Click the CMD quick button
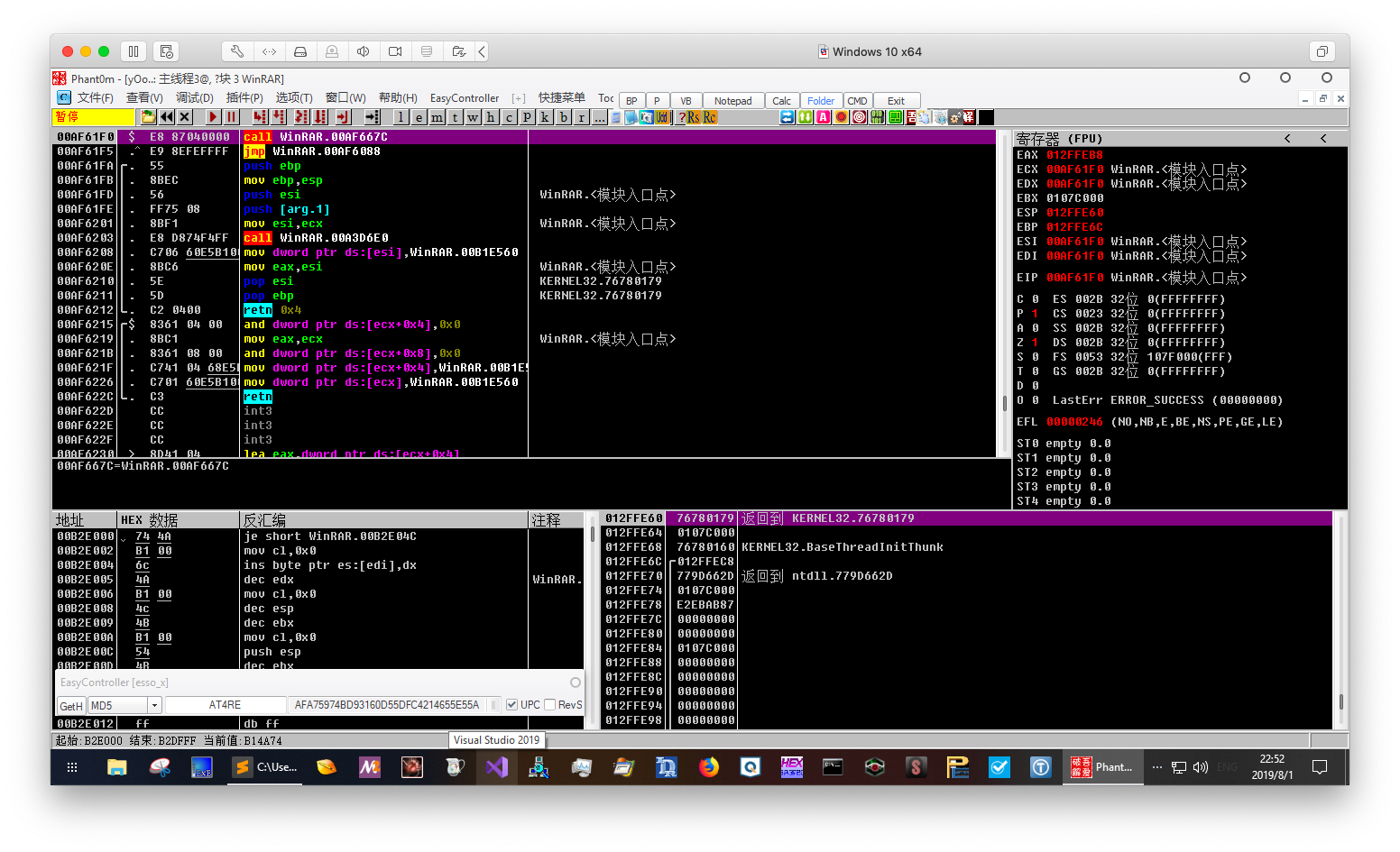The height and width of the screenshot is (852, 1400). (858, 101)
